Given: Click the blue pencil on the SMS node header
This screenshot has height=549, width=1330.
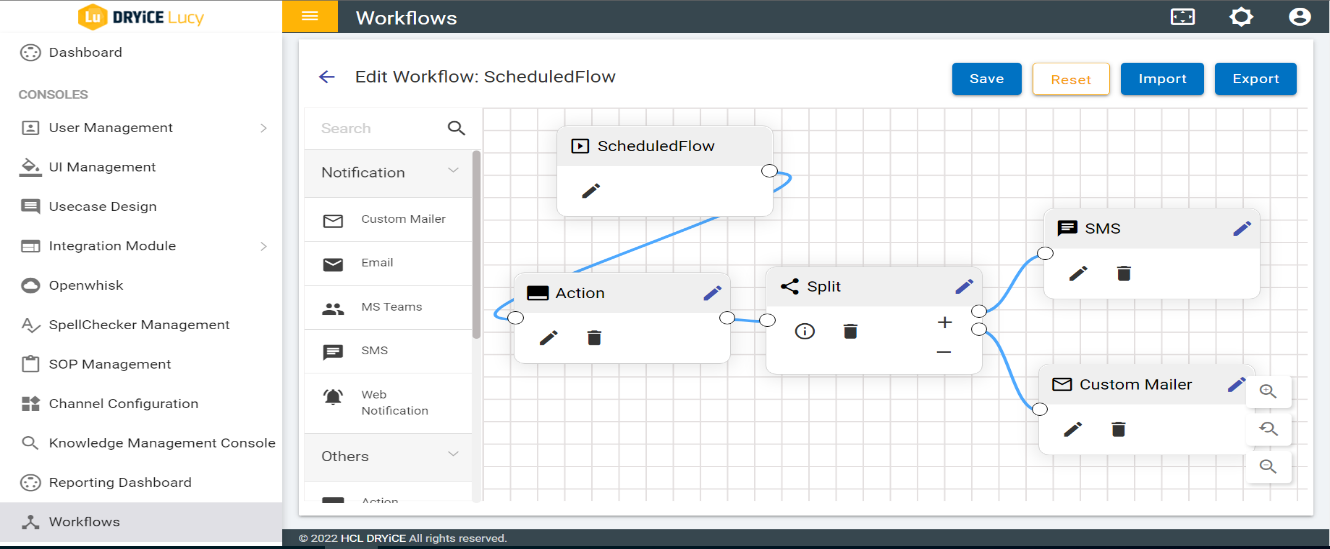Looking at the screenshot, I should [x=1242, y=228].
